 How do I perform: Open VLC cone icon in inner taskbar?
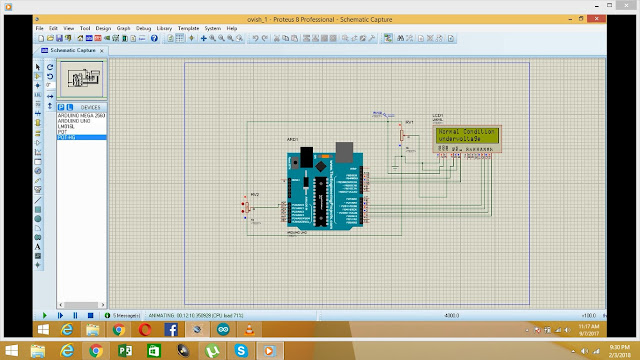(249, 329)
